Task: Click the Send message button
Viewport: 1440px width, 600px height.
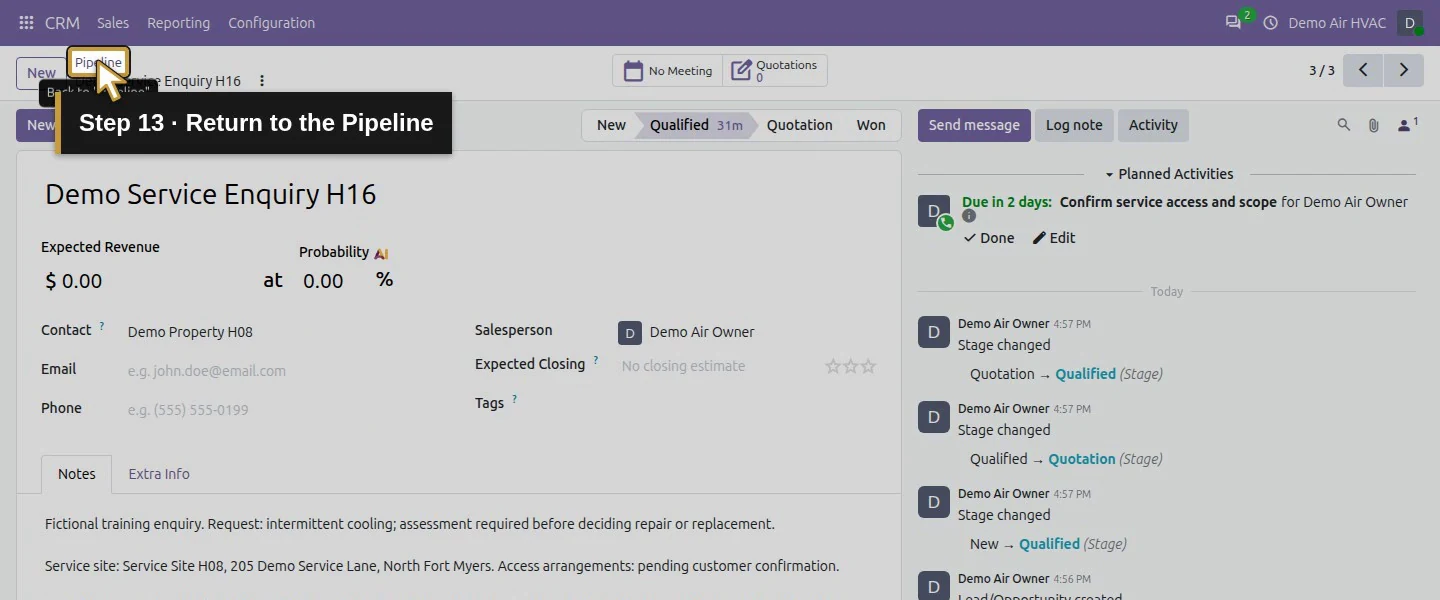Action: 974,125
